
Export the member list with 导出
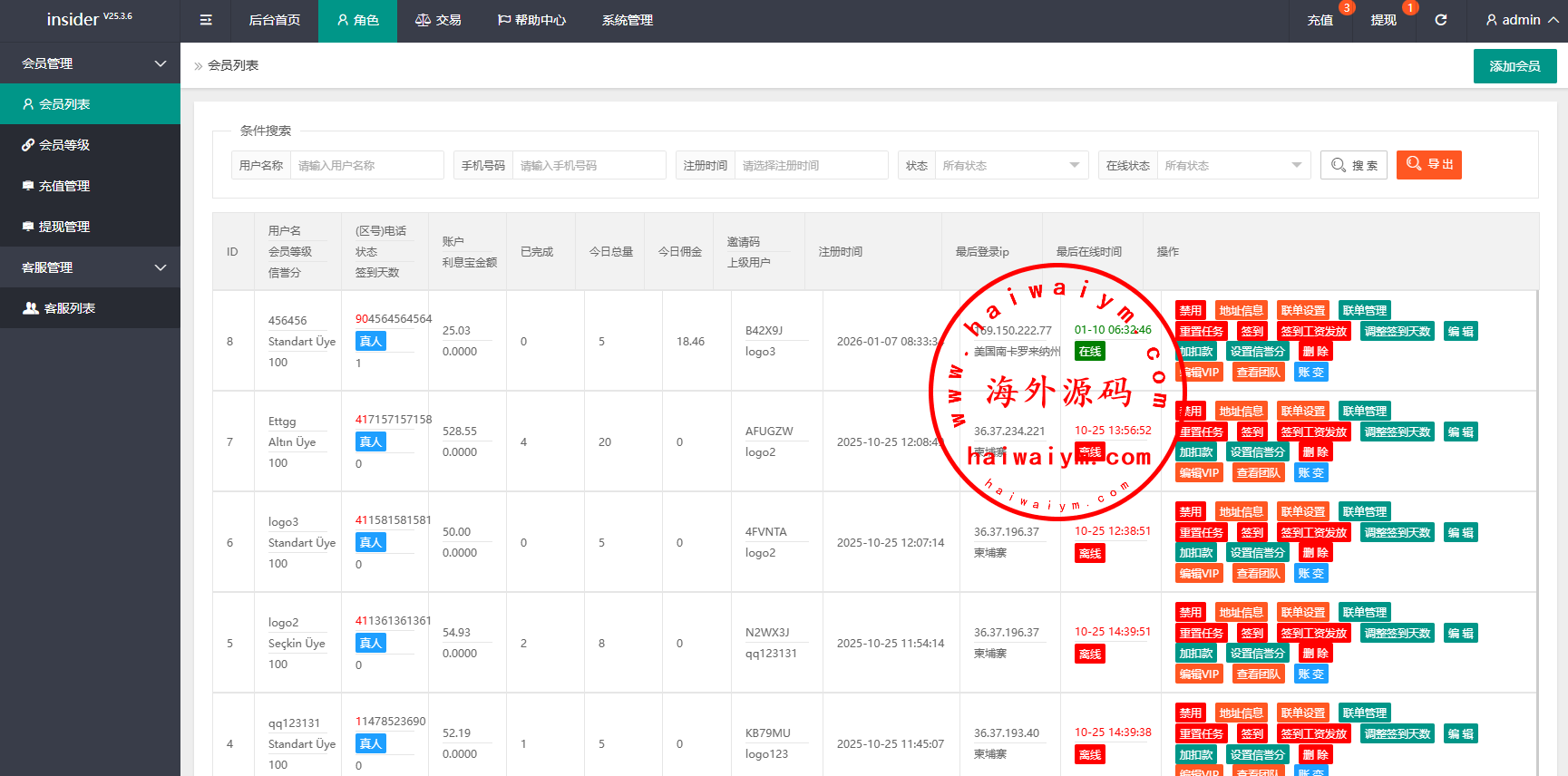pyautogui.click(x=1428, y=165)
